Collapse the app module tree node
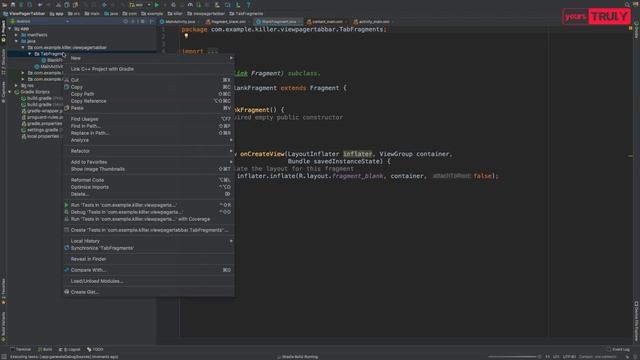The height and width of the screenshot is (360, 640). [10, 29]
